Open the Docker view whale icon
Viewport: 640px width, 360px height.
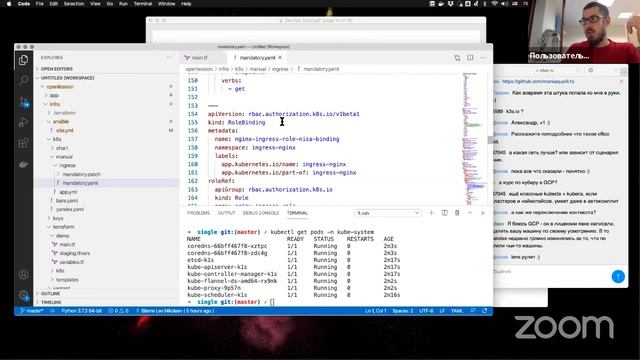coord(23,164)
